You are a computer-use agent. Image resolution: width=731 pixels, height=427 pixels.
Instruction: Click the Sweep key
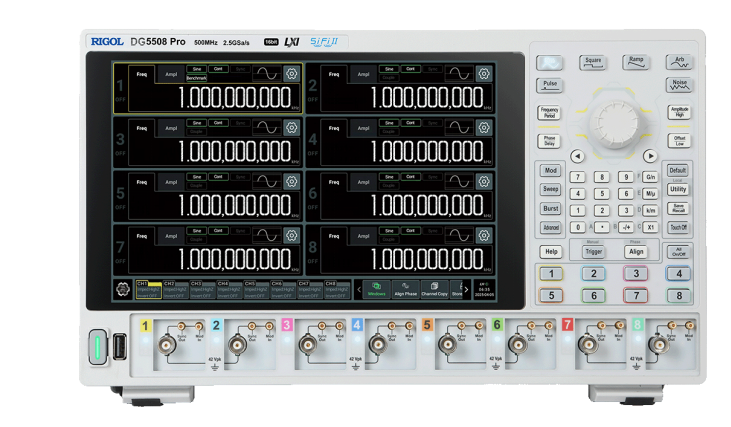[551, 189]
